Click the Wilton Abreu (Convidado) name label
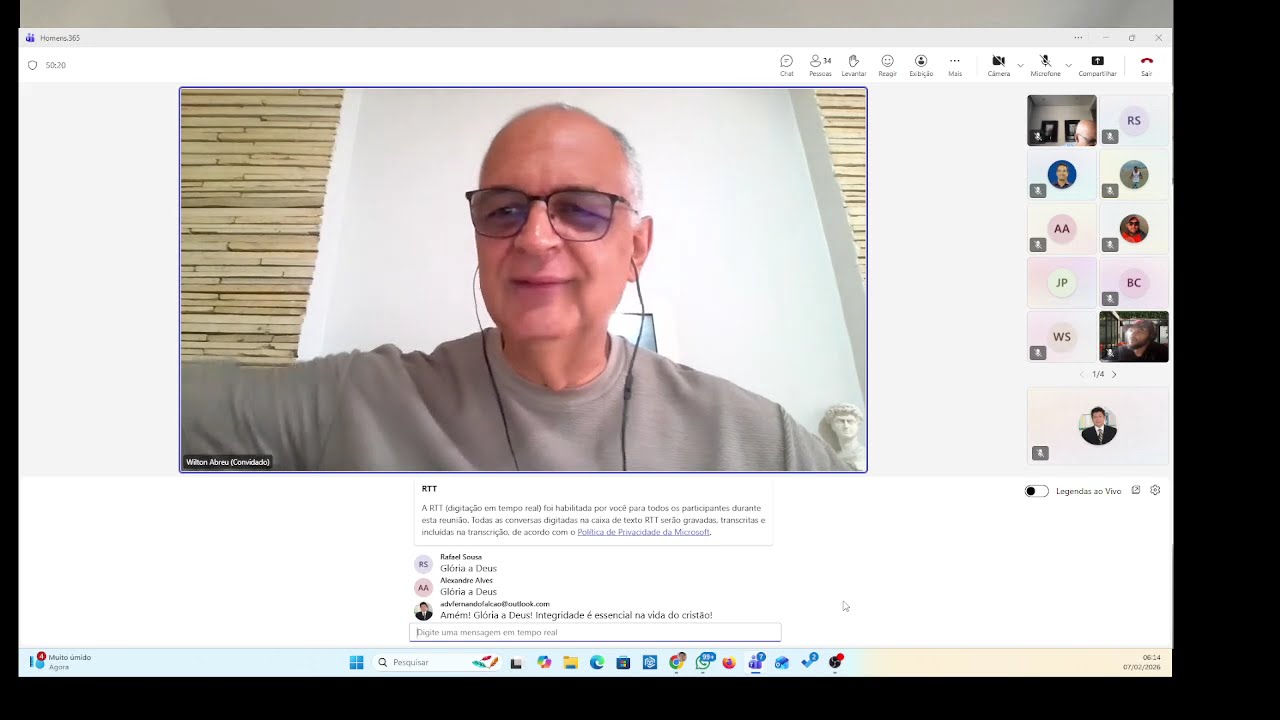The width and height of the screenshot is (1280, 720). 228,462
